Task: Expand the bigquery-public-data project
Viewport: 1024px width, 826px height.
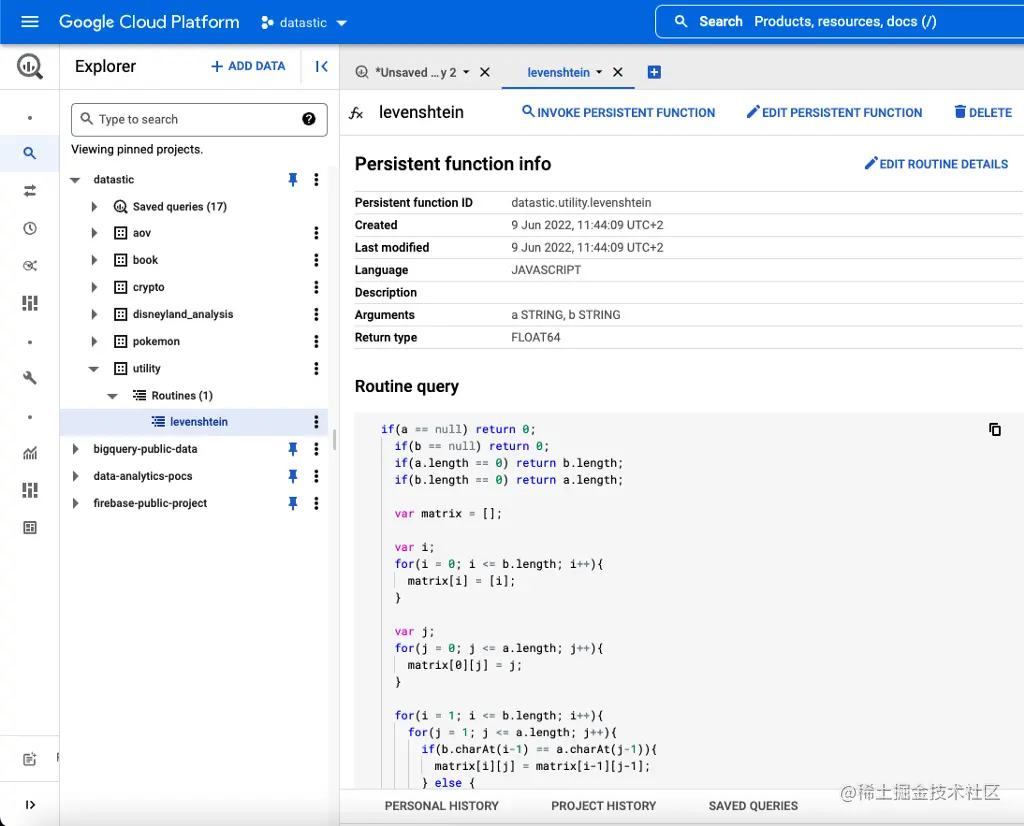Action: [x=75, y=449]
